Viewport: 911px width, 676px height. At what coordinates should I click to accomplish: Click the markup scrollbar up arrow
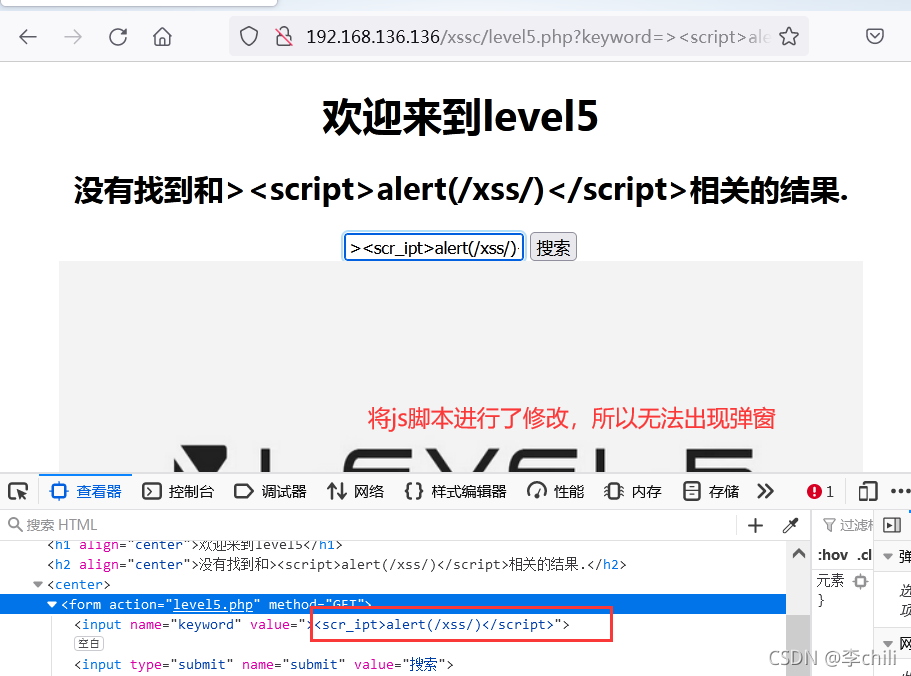(798, 553)
